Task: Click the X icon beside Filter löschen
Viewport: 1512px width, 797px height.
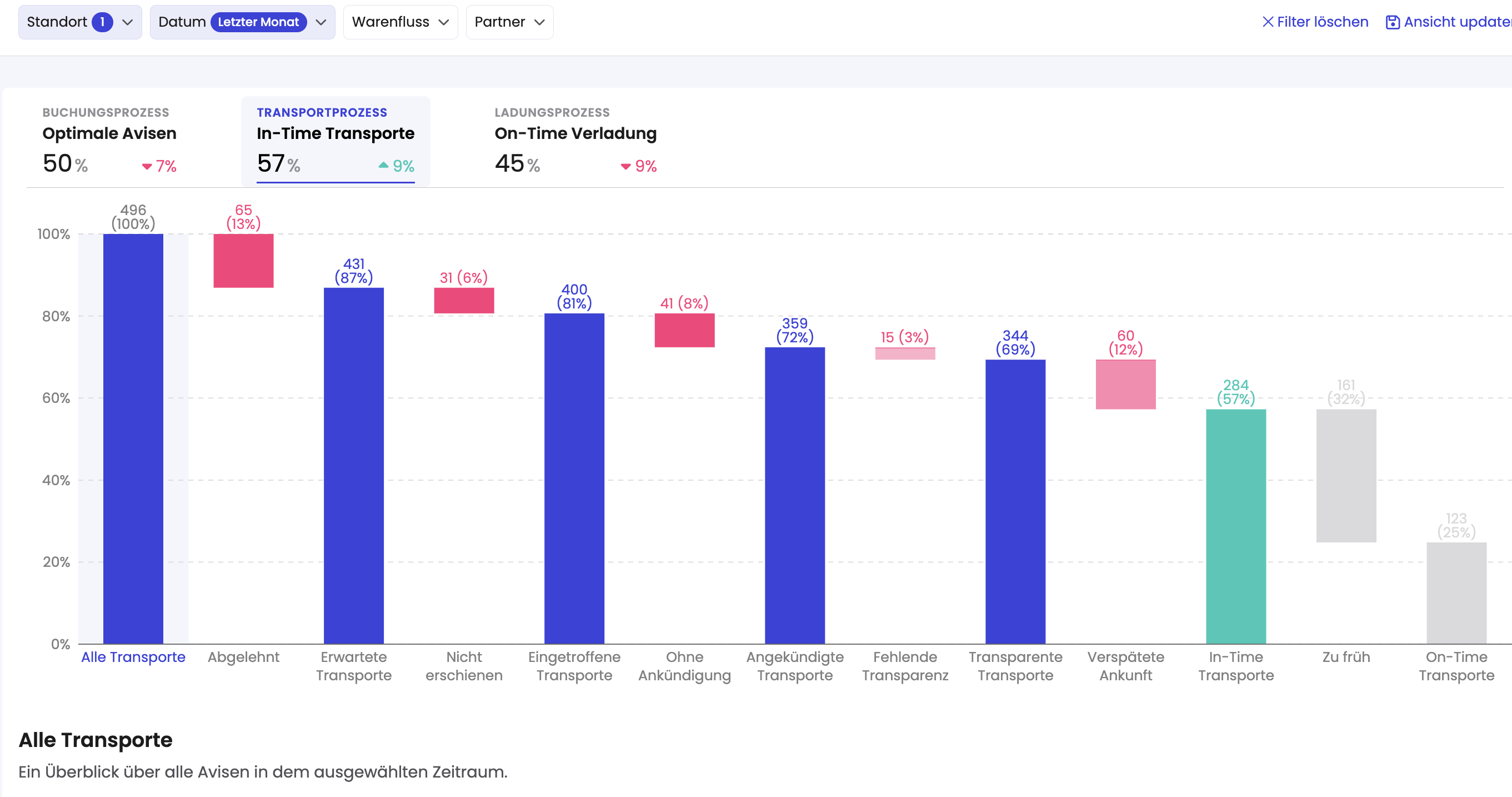Action: click(1267, 22)
